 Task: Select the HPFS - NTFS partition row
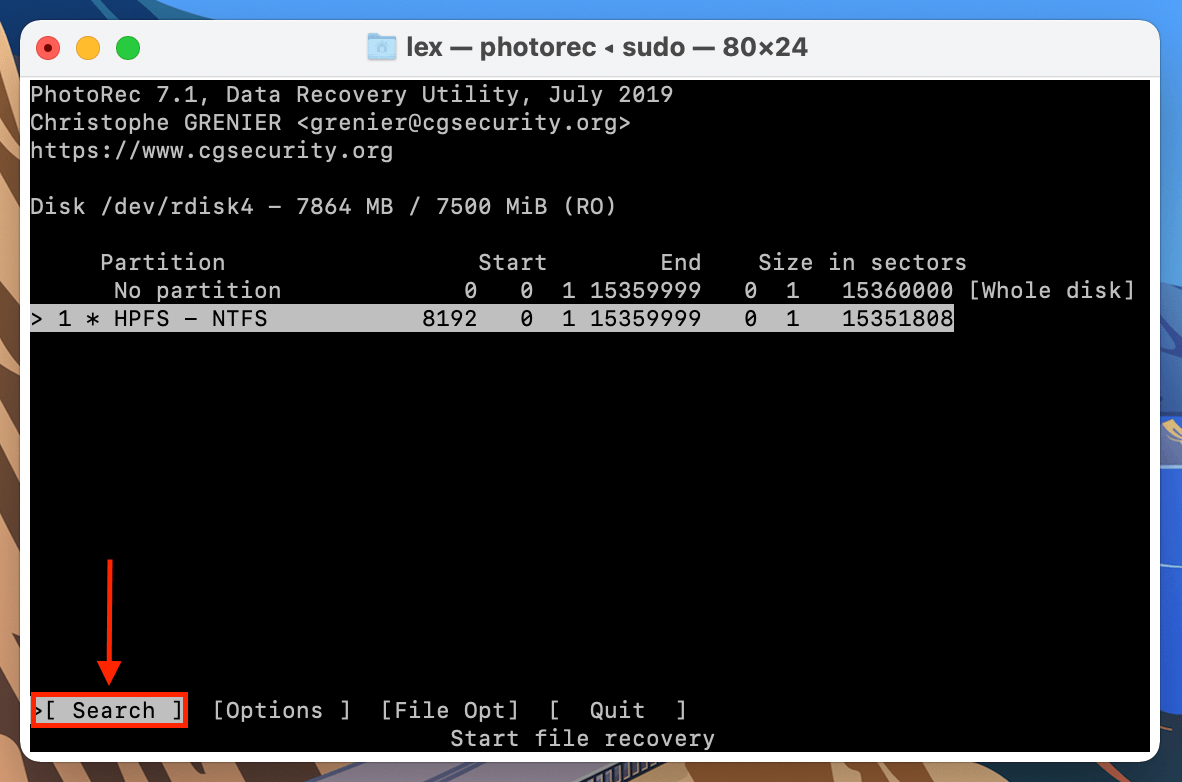coord(491,318)
